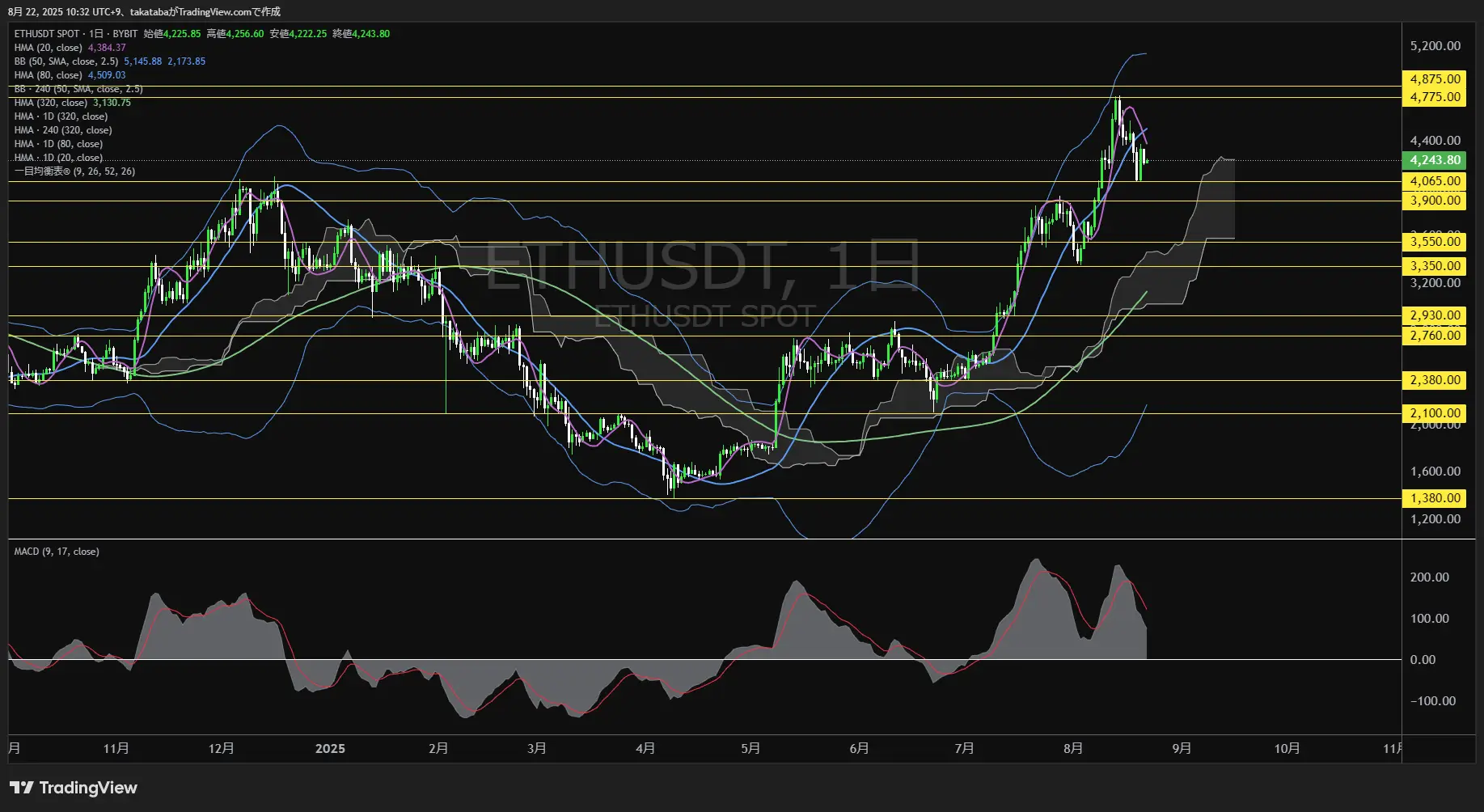This screenshot has width=1484, height=812.
Task: Click the 1,600.00 price axis value
Action: point(1435,472)
